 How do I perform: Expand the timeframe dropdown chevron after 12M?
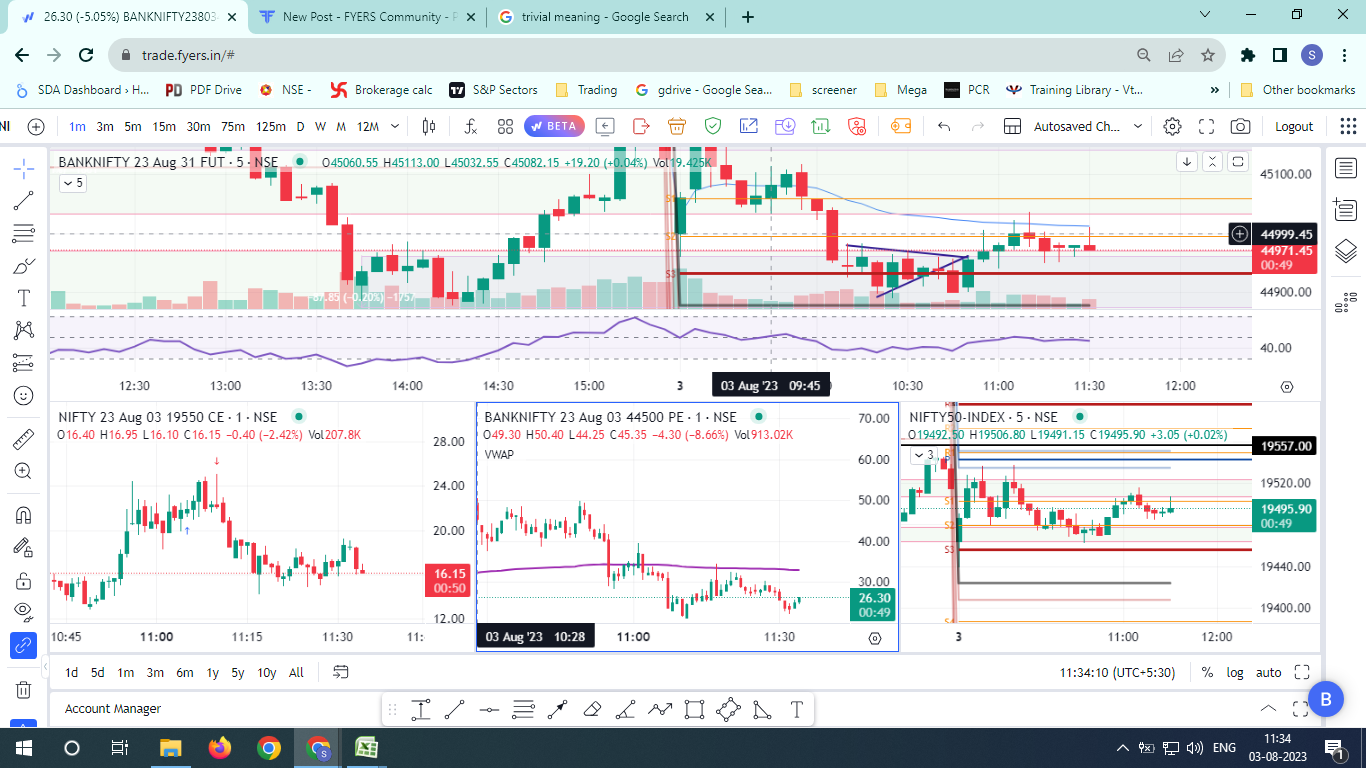(x=396, y=127)
